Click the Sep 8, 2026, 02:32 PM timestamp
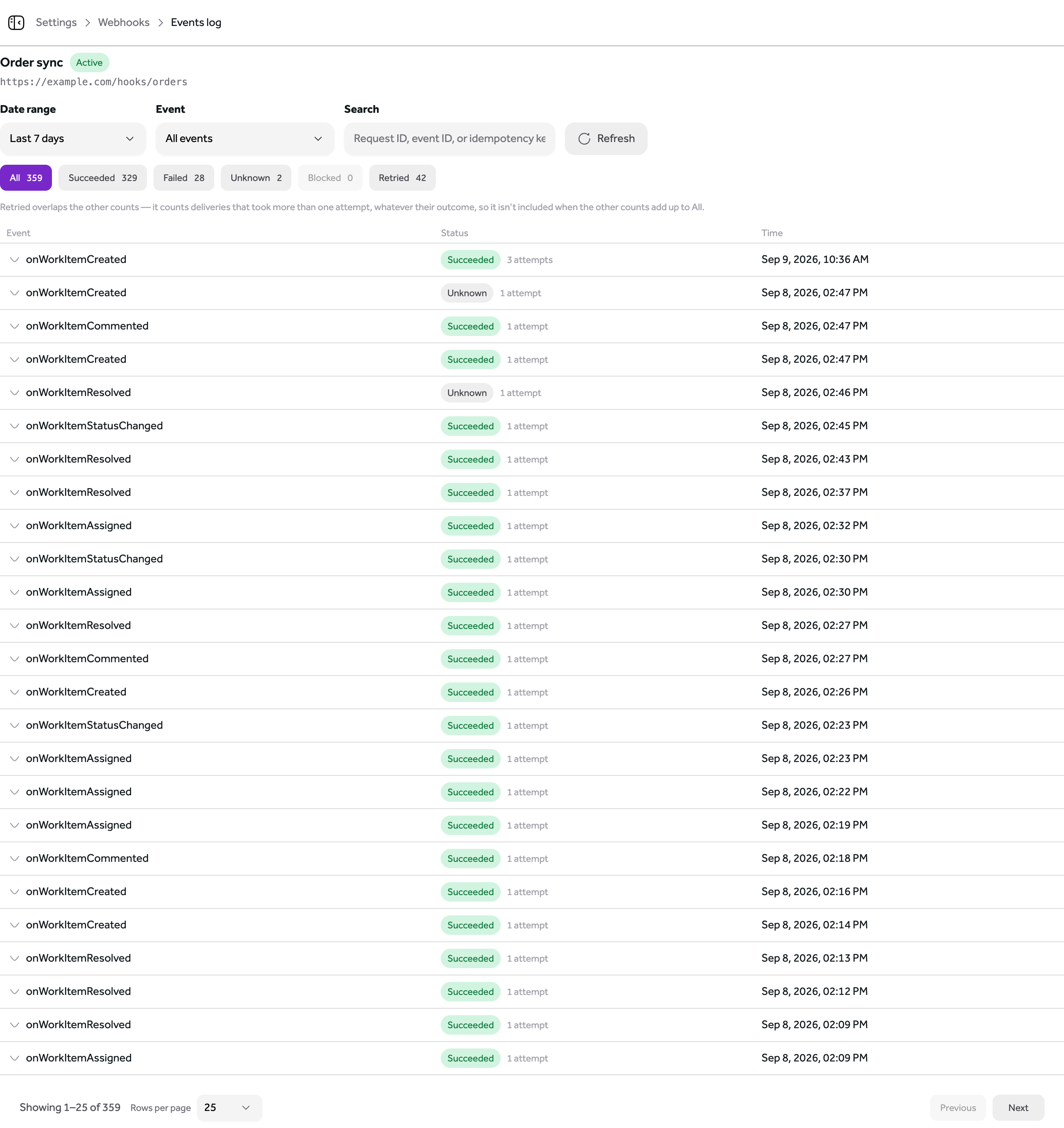Viewport: 1064px width, 1128px height. click(x=814, y=525)
